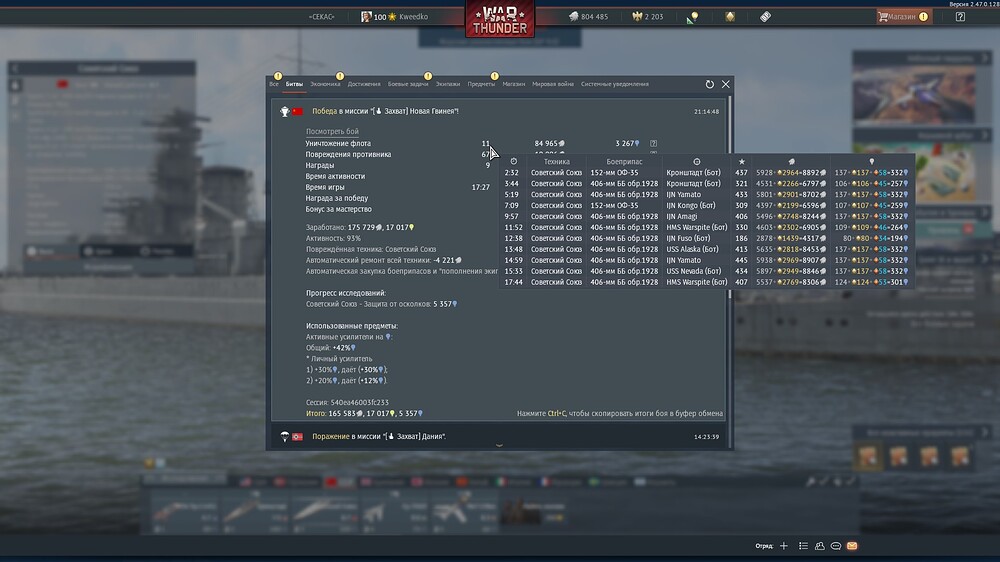Select the 5:19 IJN Yamato row

[707, 195]
